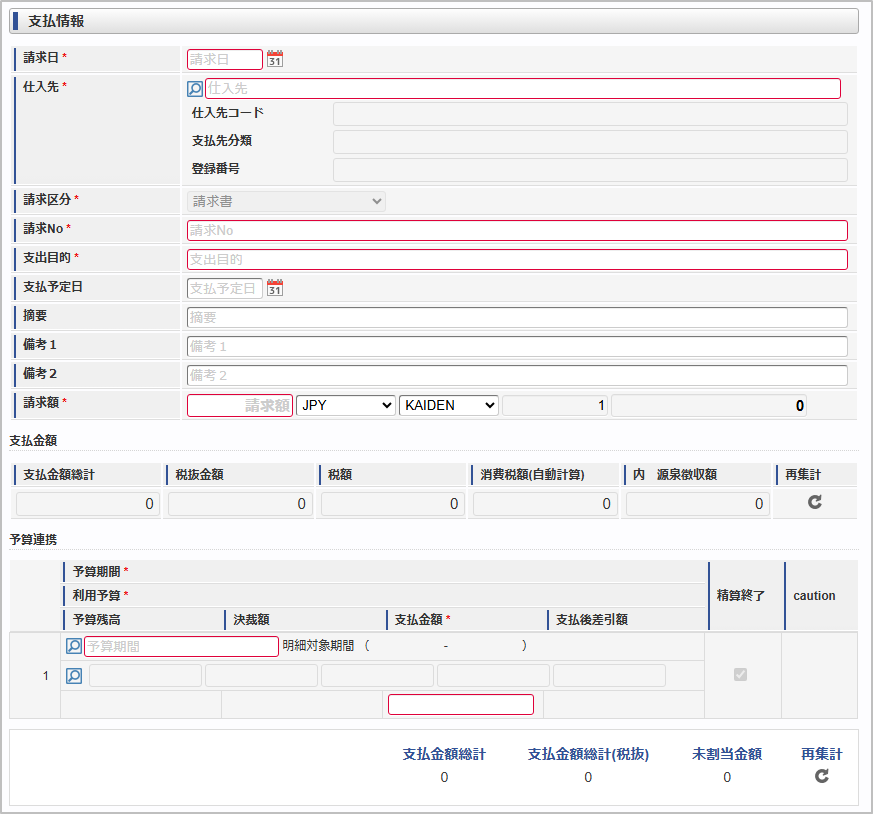Click 再集計 refresh icon in 支払金額 section
The image size is (873, 814).
click(815, 503)
